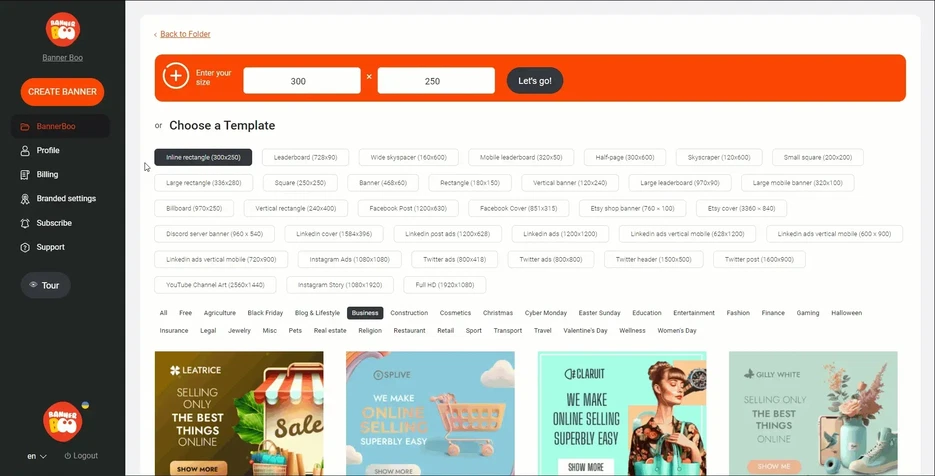The width and height of the screenshot is (935, 476).
Task: Start the Tour with eye button
Action: point(45,285)
